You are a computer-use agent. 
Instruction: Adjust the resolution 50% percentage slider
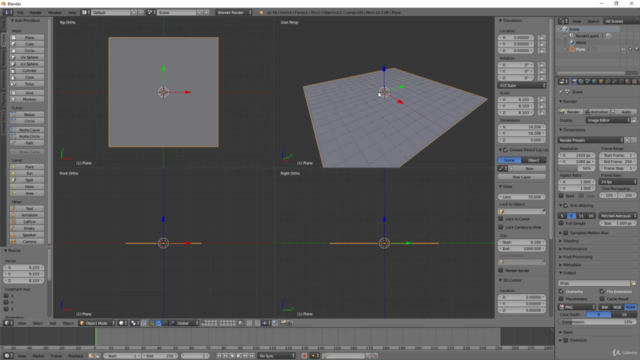(577, 168)
